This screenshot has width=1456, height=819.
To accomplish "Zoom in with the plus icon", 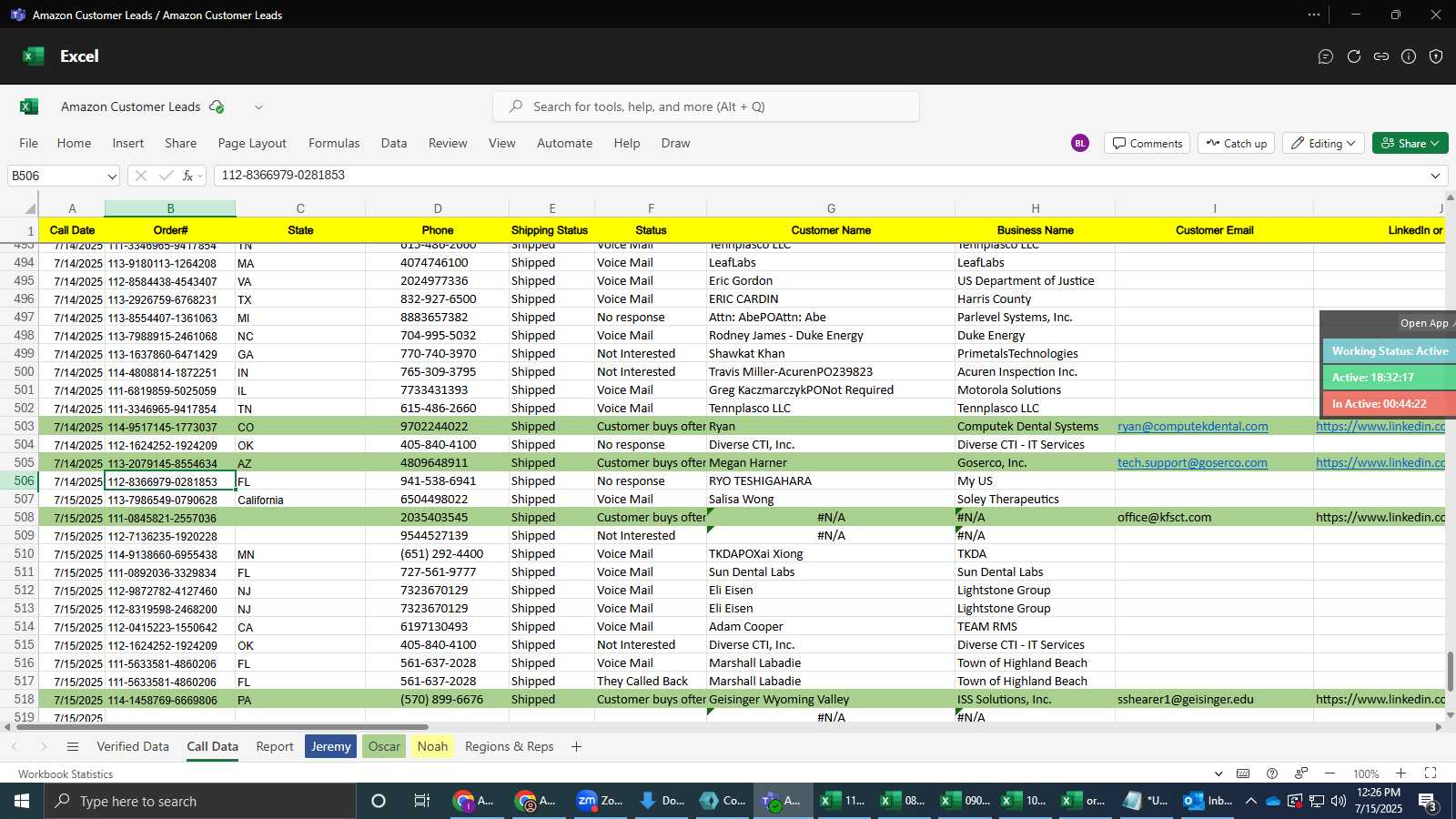I will 1401,773.
